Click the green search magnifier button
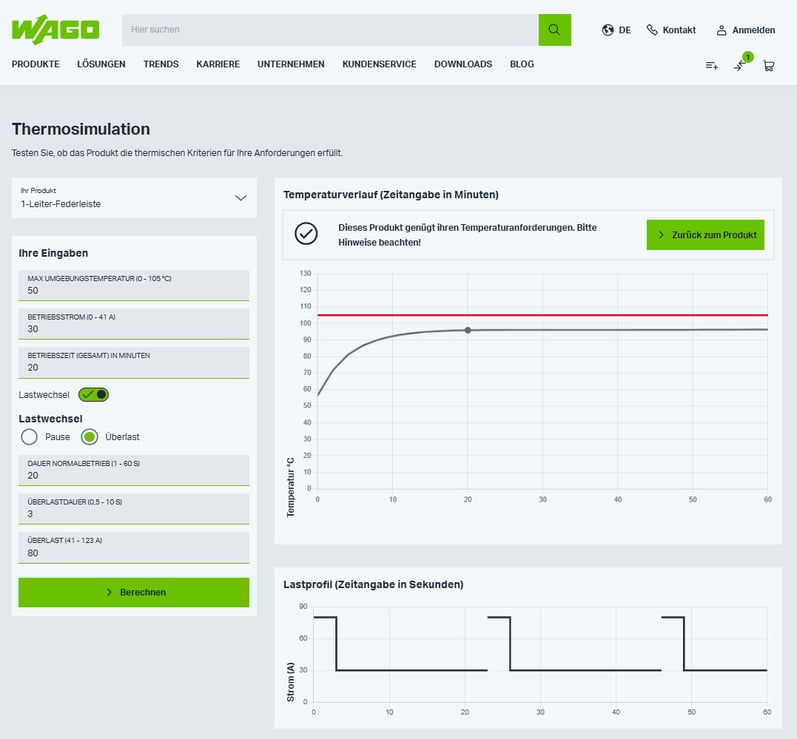797x739 pixels. pyautogui.click(x=554, y=30)
